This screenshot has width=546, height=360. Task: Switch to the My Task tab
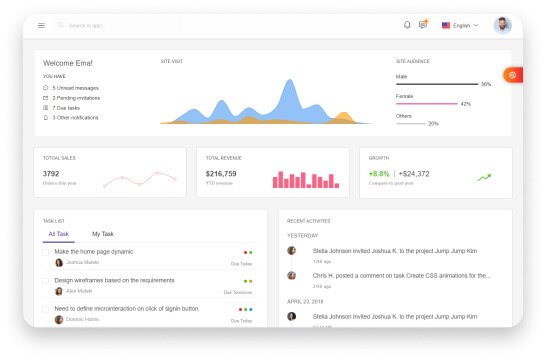pos(103,234)
